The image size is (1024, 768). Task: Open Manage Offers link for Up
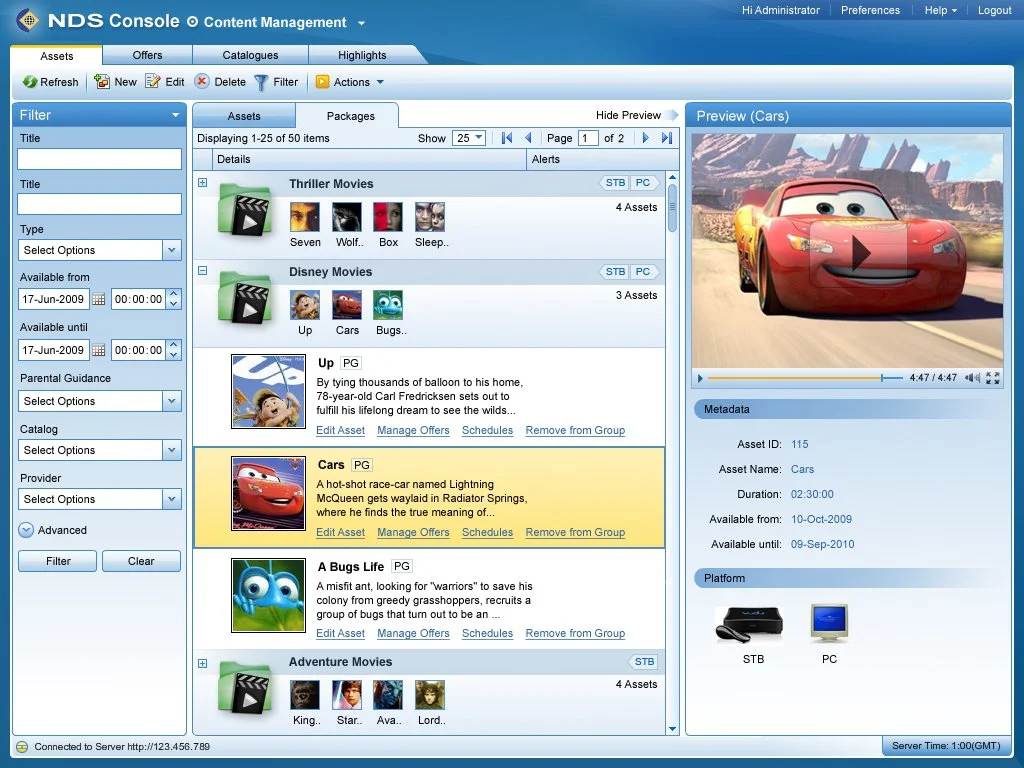tap(413, 430)
